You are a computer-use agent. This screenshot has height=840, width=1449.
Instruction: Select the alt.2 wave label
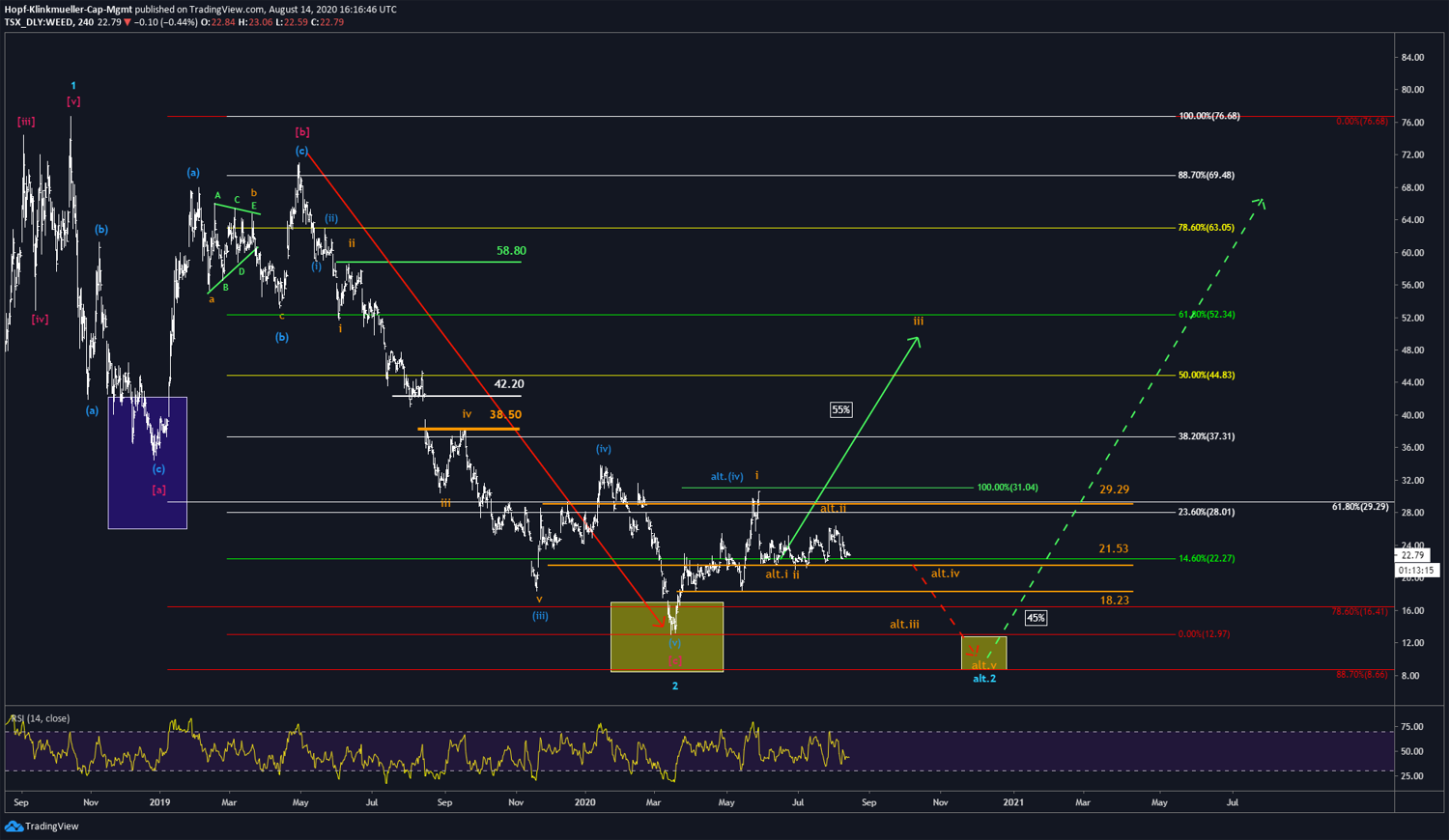(x=984, y=679)
